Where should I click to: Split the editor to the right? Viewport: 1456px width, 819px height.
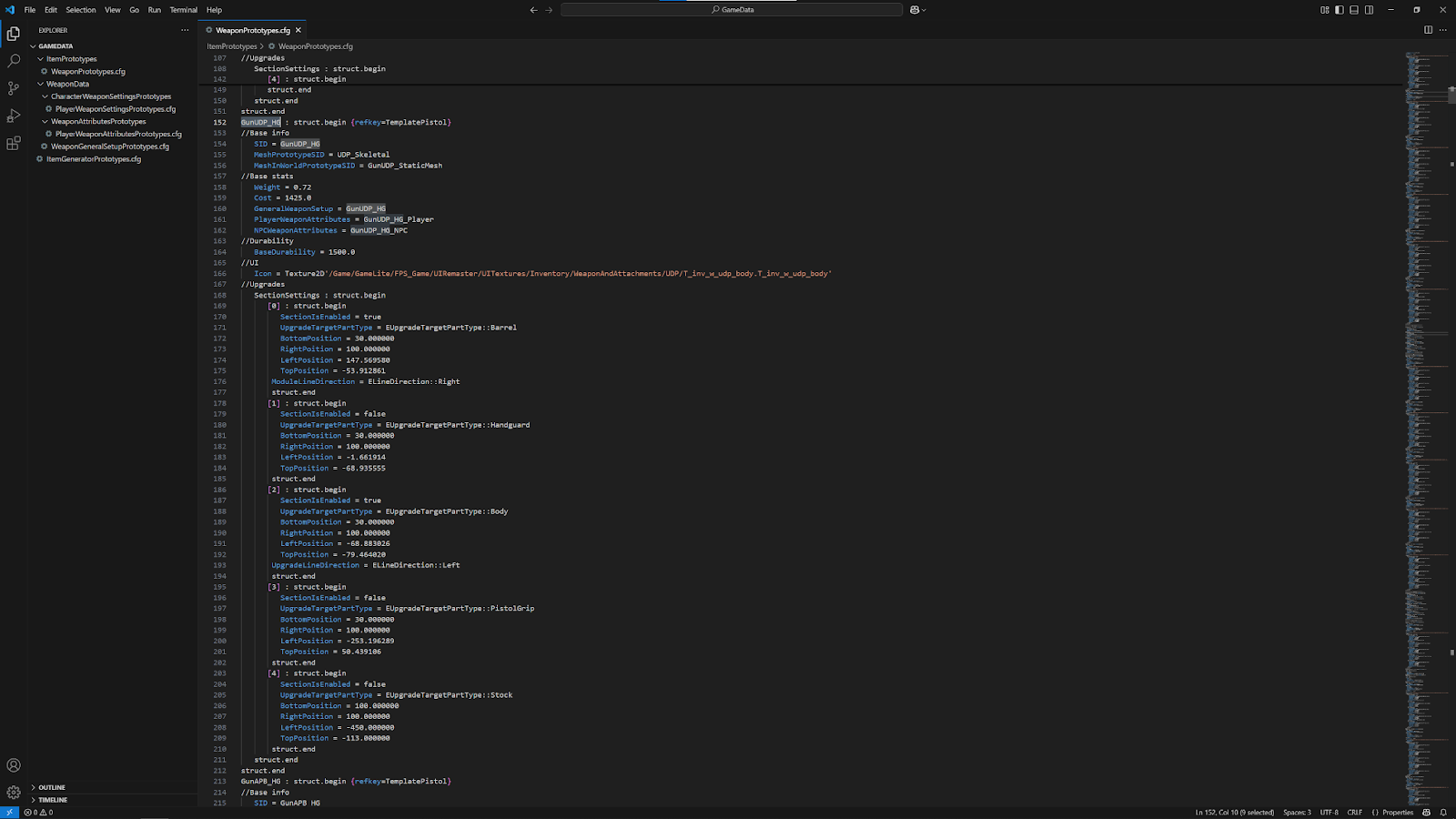[x=1428, y=30]
